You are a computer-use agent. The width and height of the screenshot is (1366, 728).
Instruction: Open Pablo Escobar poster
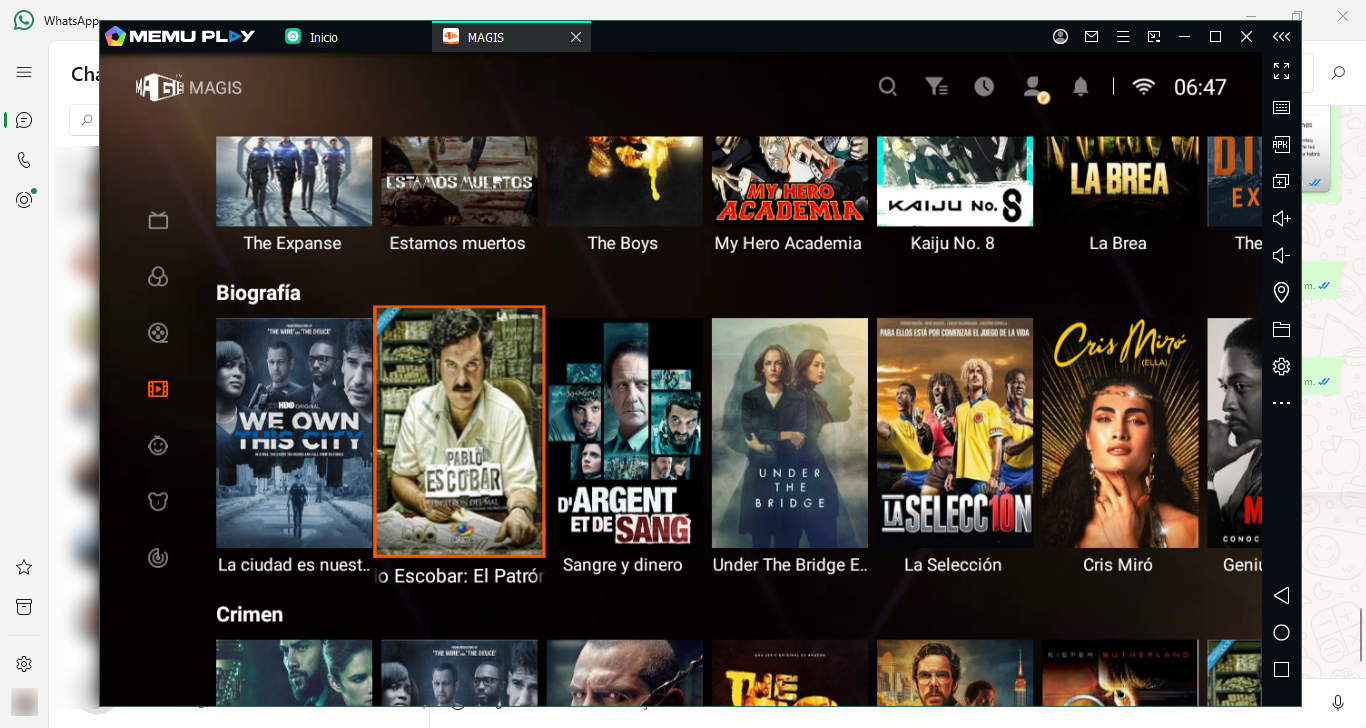[459, 432]
